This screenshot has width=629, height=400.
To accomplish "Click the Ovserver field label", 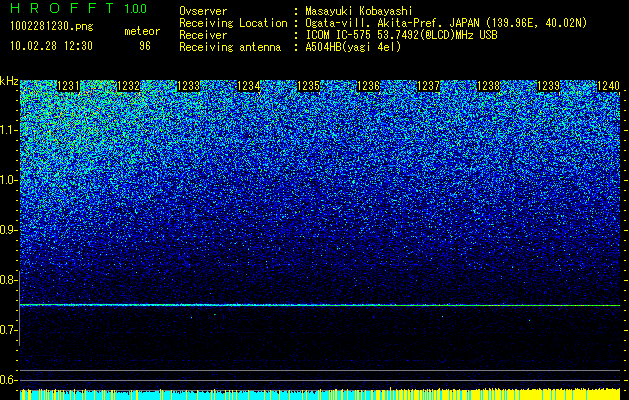I will (x=203, y=11).
